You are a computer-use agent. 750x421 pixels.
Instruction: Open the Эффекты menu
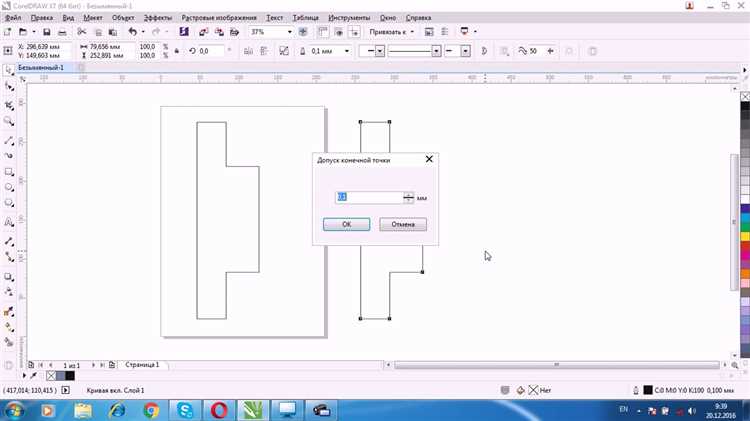coord(157,18)
